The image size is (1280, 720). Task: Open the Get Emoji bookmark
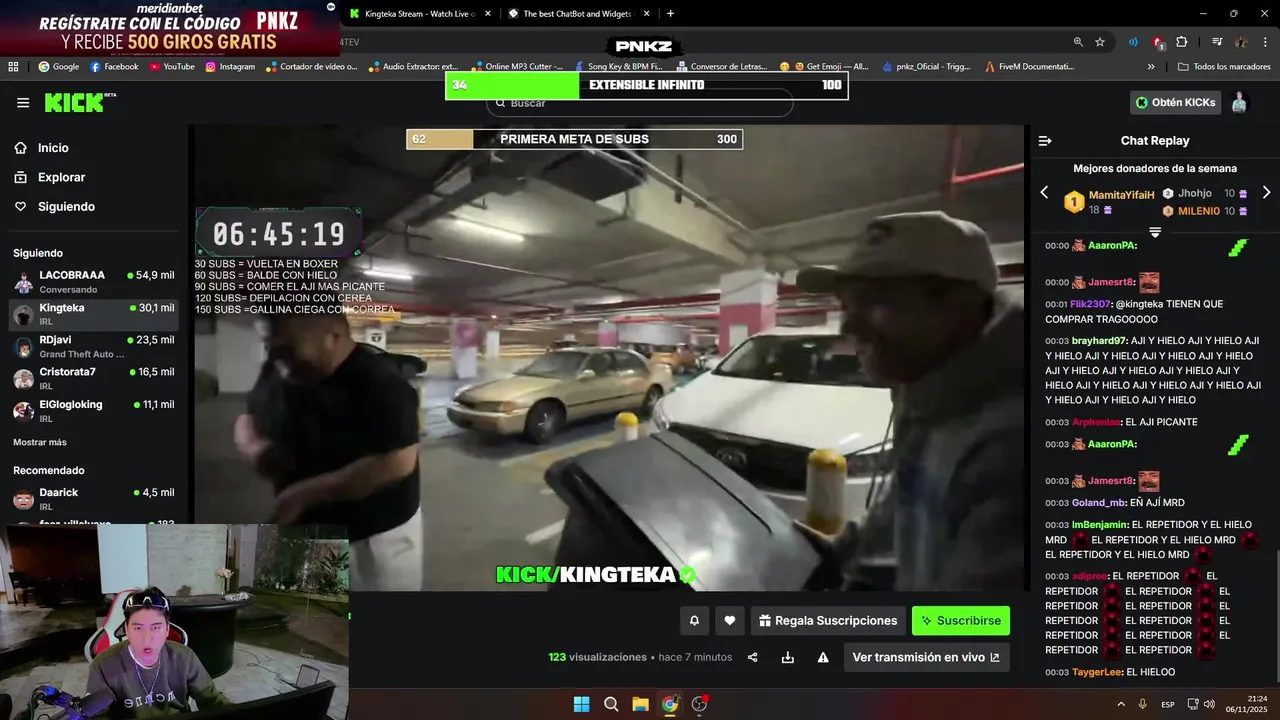(824, 67)
